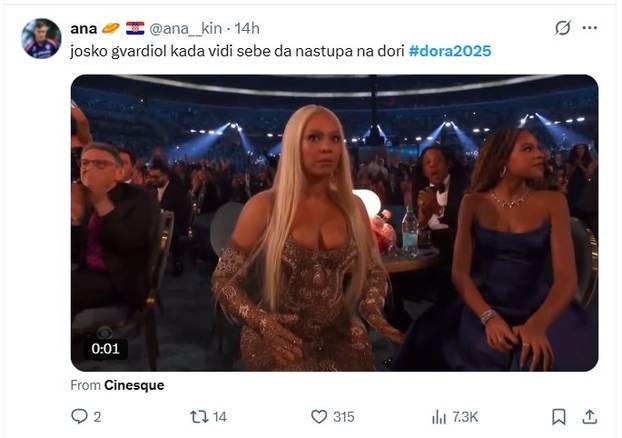The image size is (622, 438).
Task: Open the @ana__kin handle link
Action: pyautogui.click(x=189, y=28)
